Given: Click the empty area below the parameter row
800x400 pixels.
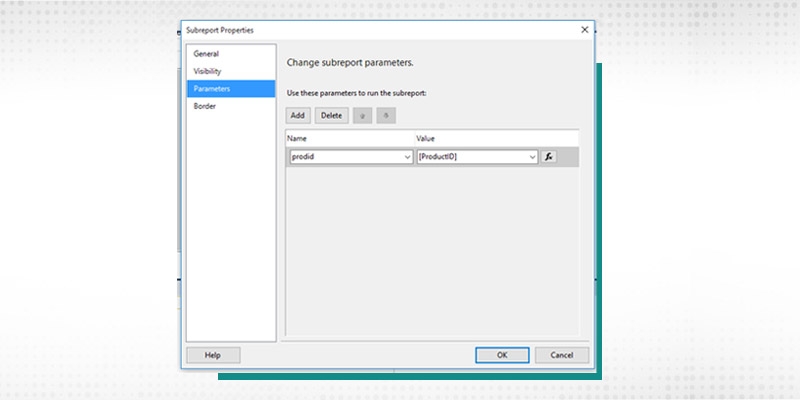Looking at the screenshot, I should pos(431,250).
